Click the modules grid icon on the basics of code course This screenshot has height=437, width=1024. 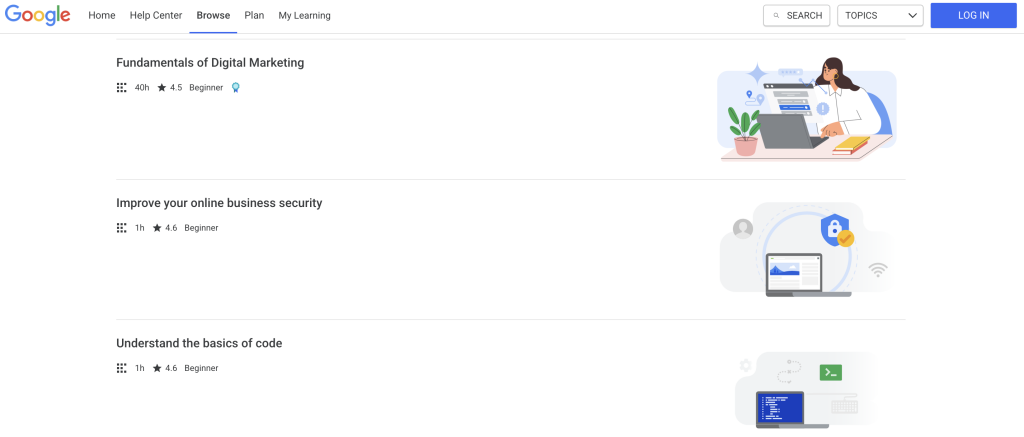coord(121,368)
